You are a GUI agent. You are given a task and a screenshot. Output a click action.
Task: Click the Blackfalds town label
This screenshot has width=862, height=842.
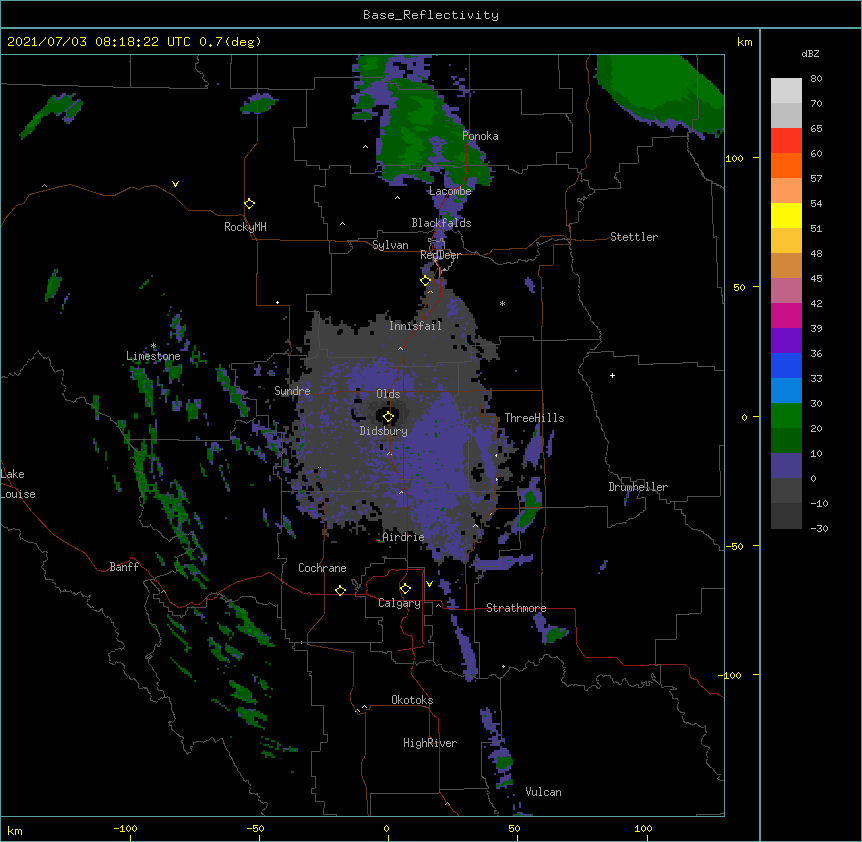tap(441, 223)
